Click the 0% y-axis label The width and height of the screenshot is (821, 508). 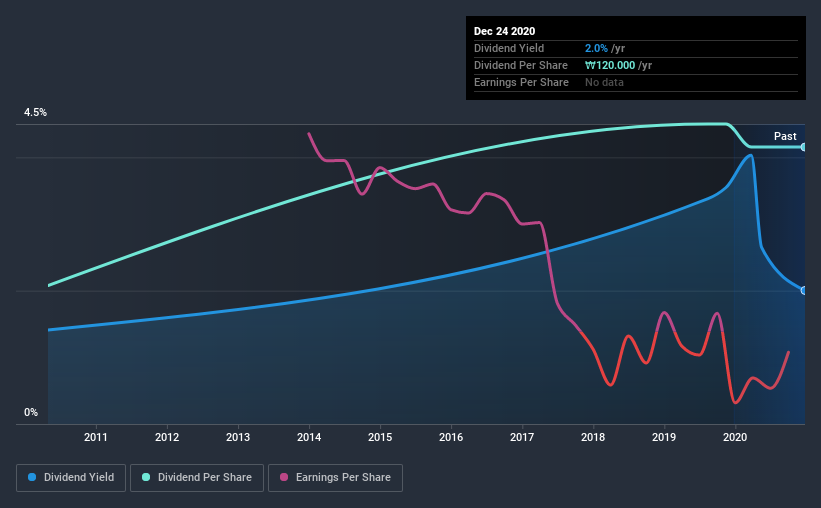tap(31, 413)
